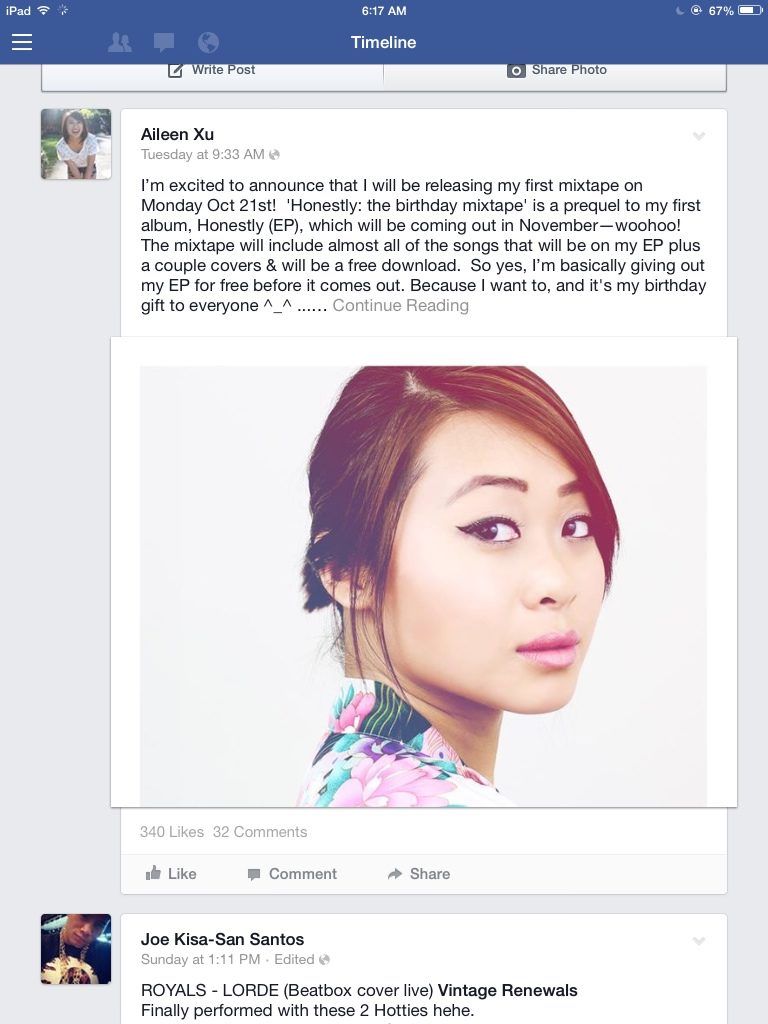Open the mixtape portrait photo
Screen dimensions: 768x1024
[423, 586]
